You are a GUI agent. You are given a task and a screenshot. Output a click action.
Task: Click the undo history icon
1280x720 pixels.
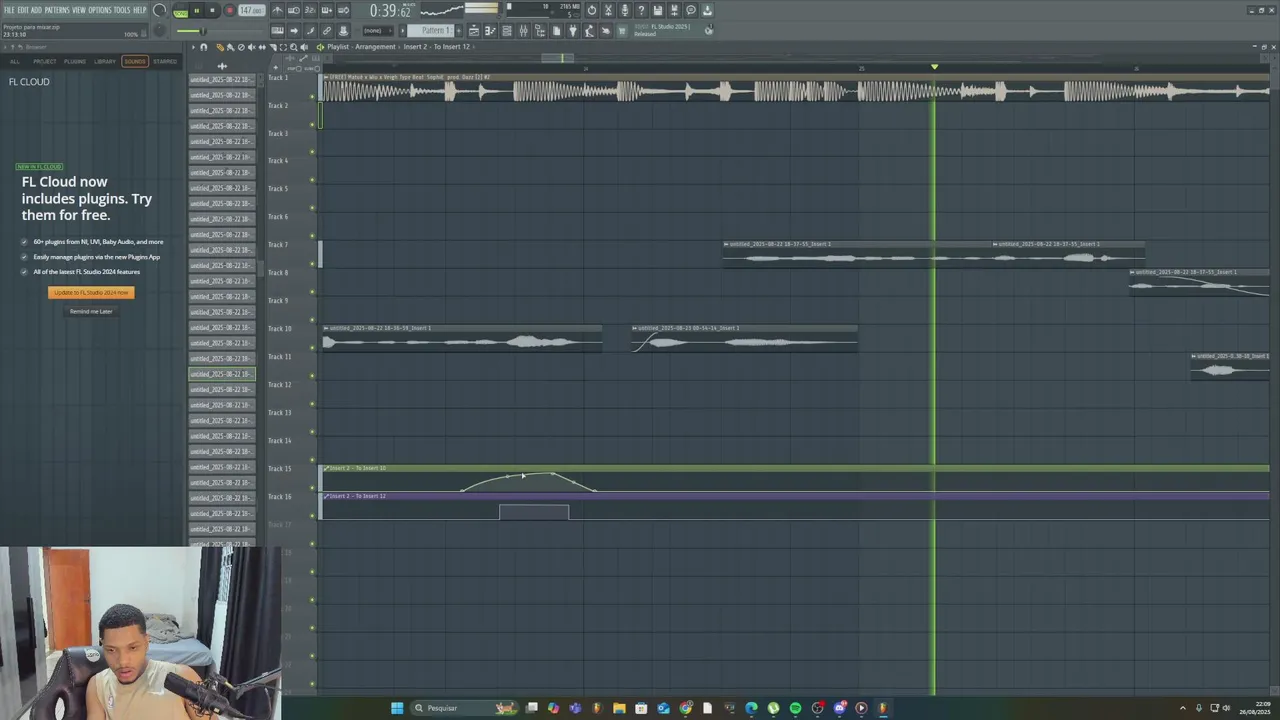591,10
